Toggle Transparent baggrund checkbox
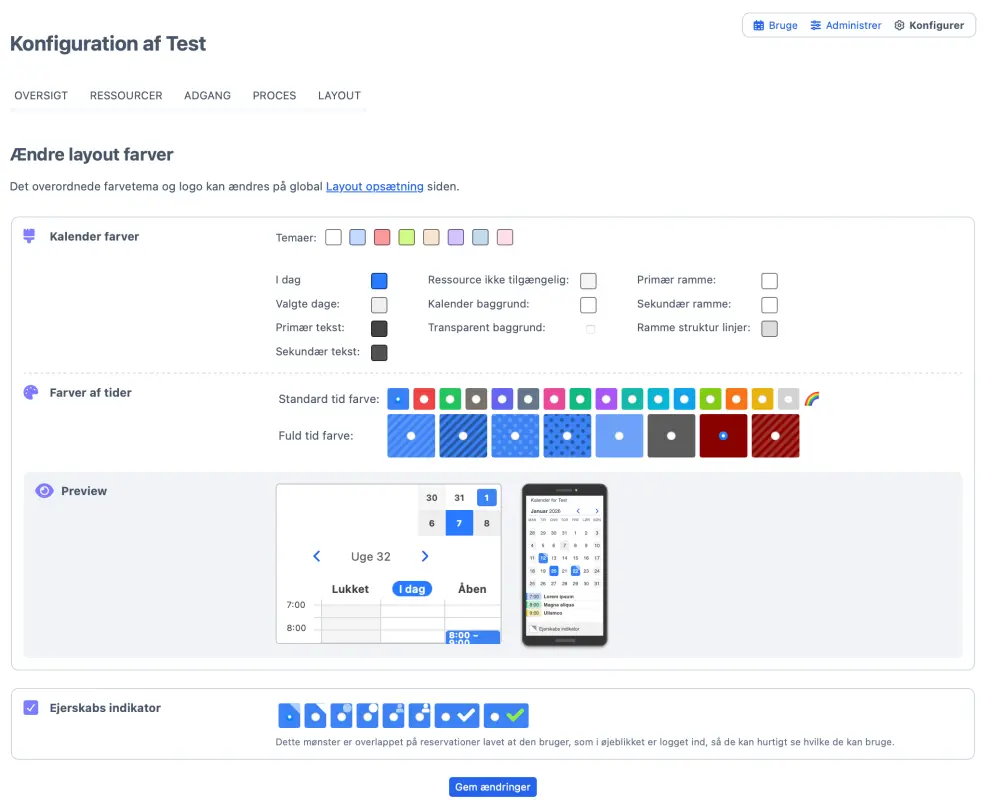This screenshot has height=807, width=984. coord(590,329)
